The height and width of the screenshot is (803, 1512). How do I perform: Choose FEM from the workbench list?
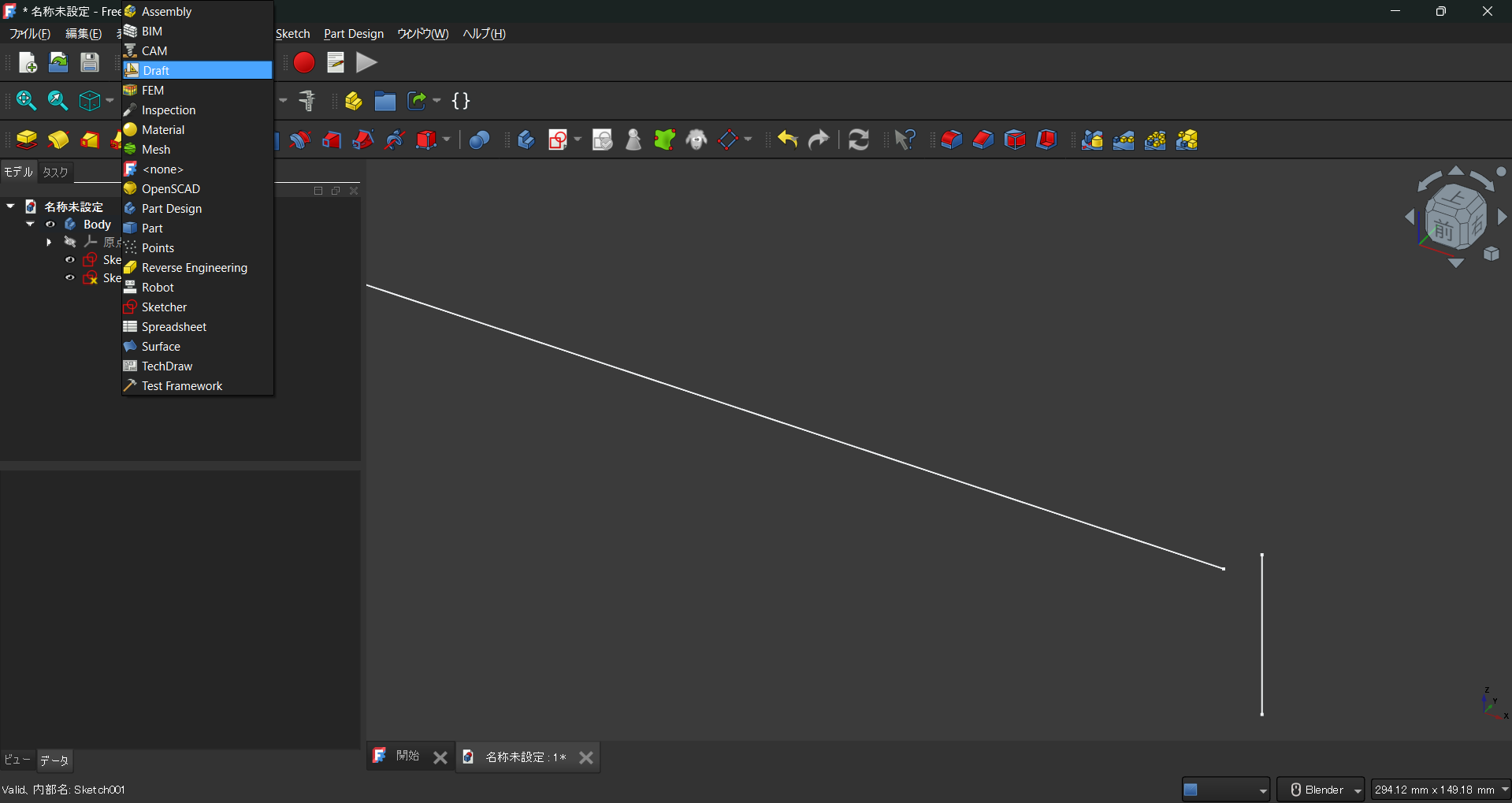point(198,90)
